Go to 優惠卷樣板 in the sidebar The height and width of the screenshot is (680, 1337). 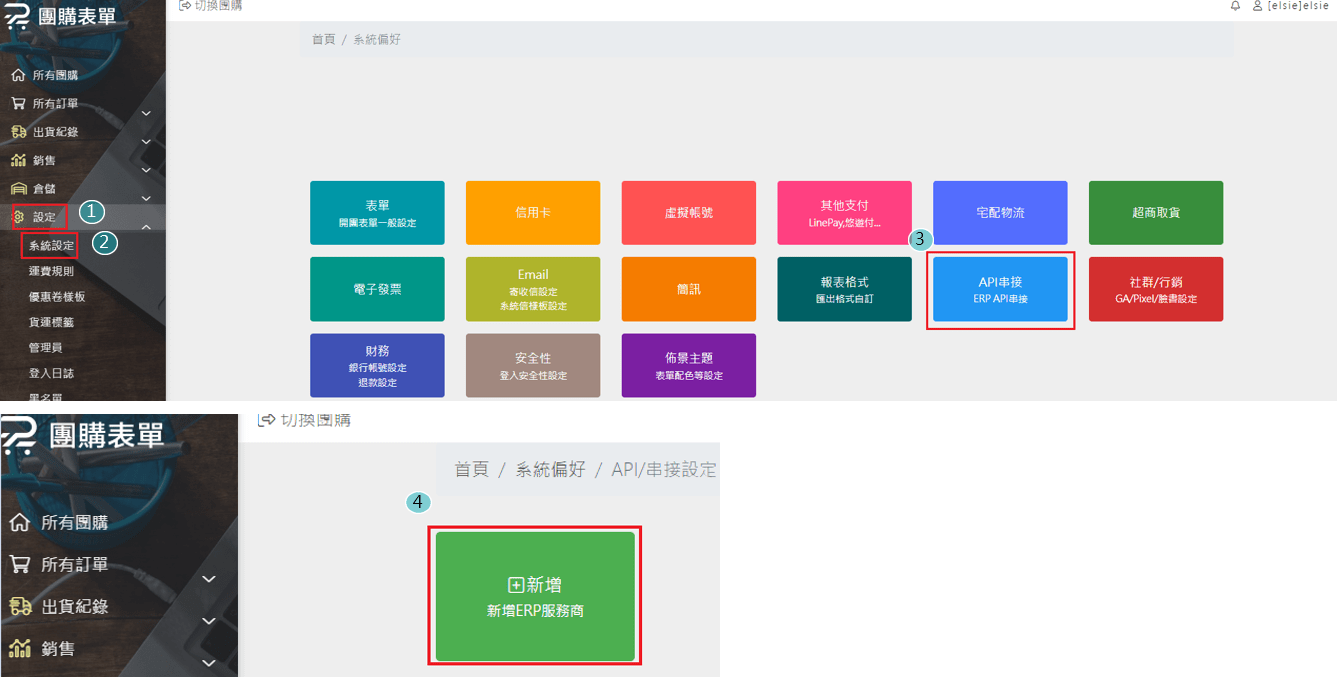tap(57, 297)
